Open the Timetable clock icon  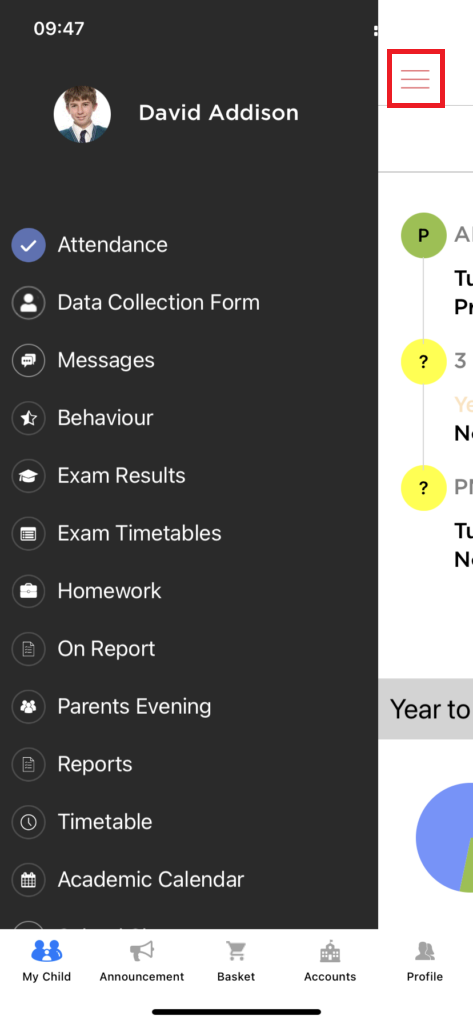28,822
